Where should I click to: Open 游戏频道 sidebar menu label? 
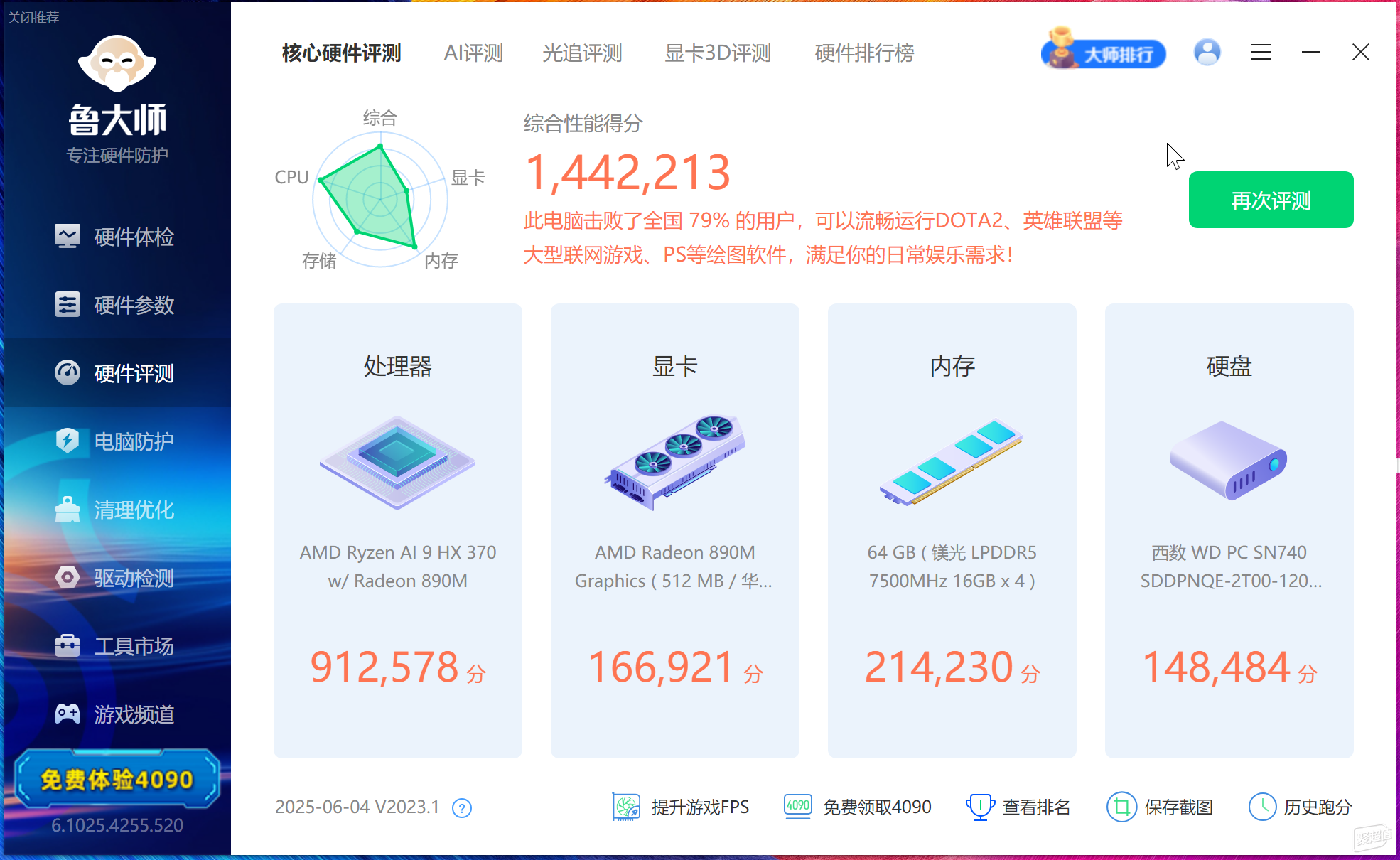(134, 714)
